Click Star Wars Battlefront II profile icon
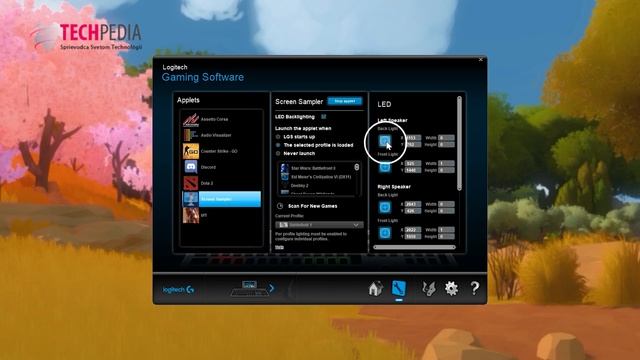 coord(284,168)
